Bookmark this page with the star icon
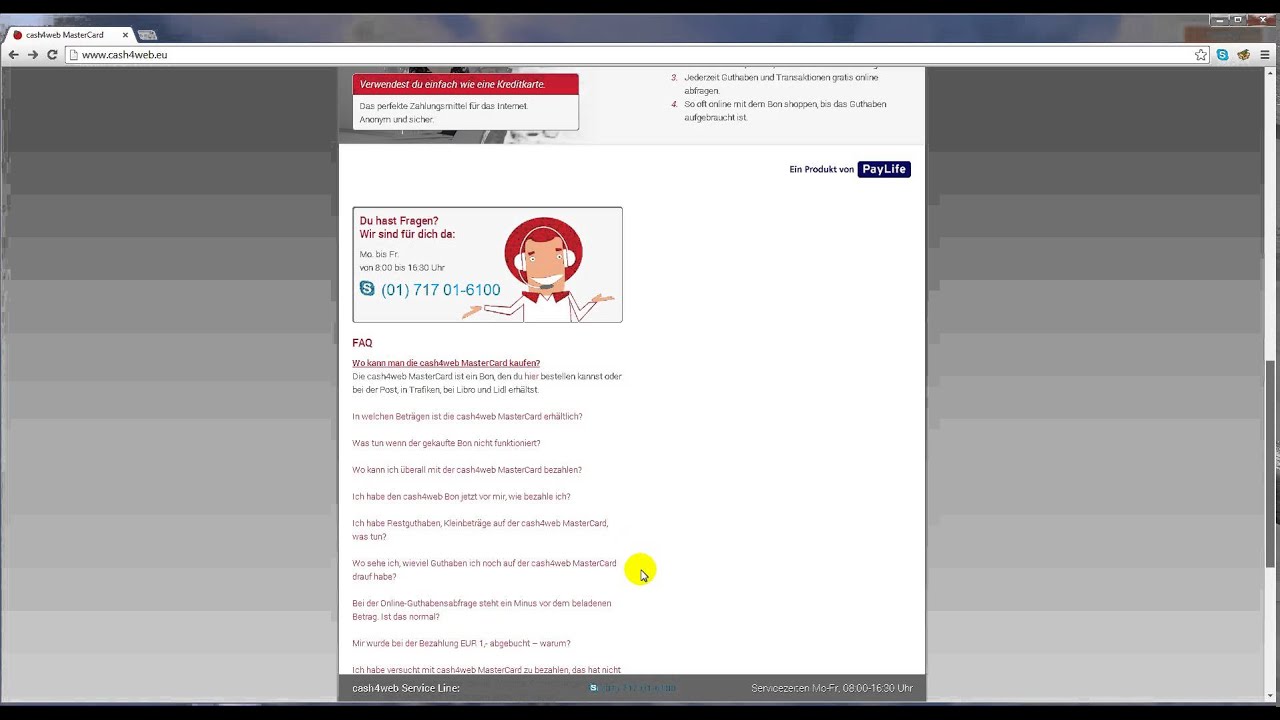This screenshot has width=1280, height=720. pos(1201,55)
